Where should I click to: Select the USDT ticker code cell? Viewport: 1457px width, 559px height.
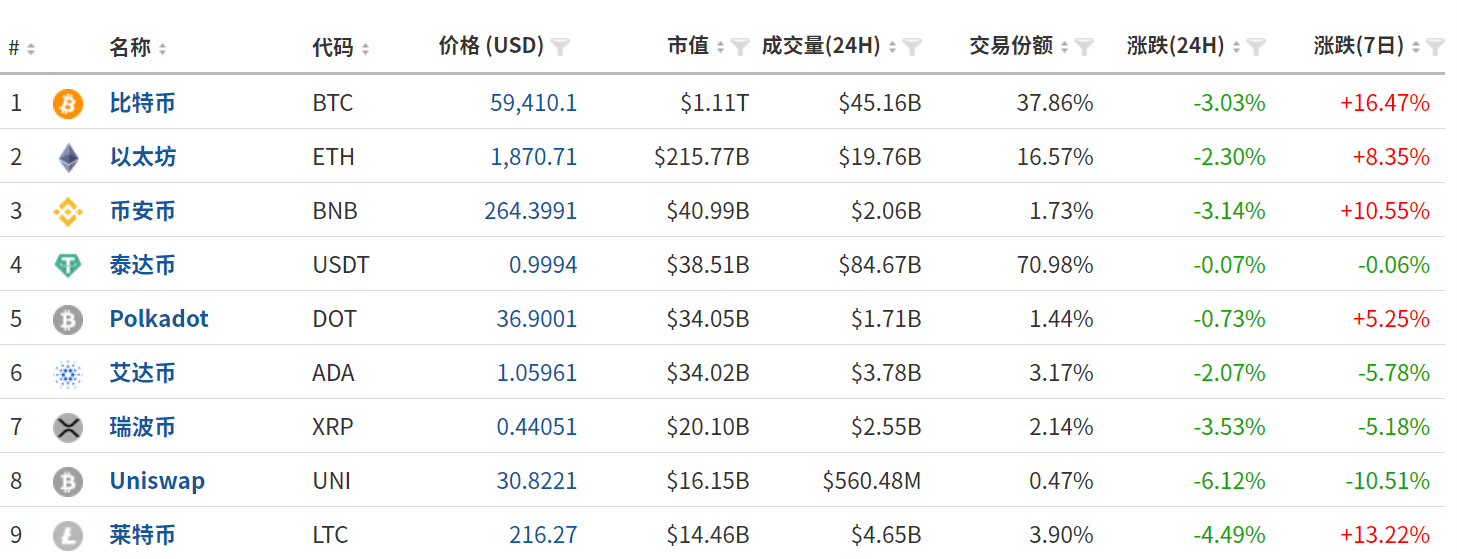coord(341,265)
